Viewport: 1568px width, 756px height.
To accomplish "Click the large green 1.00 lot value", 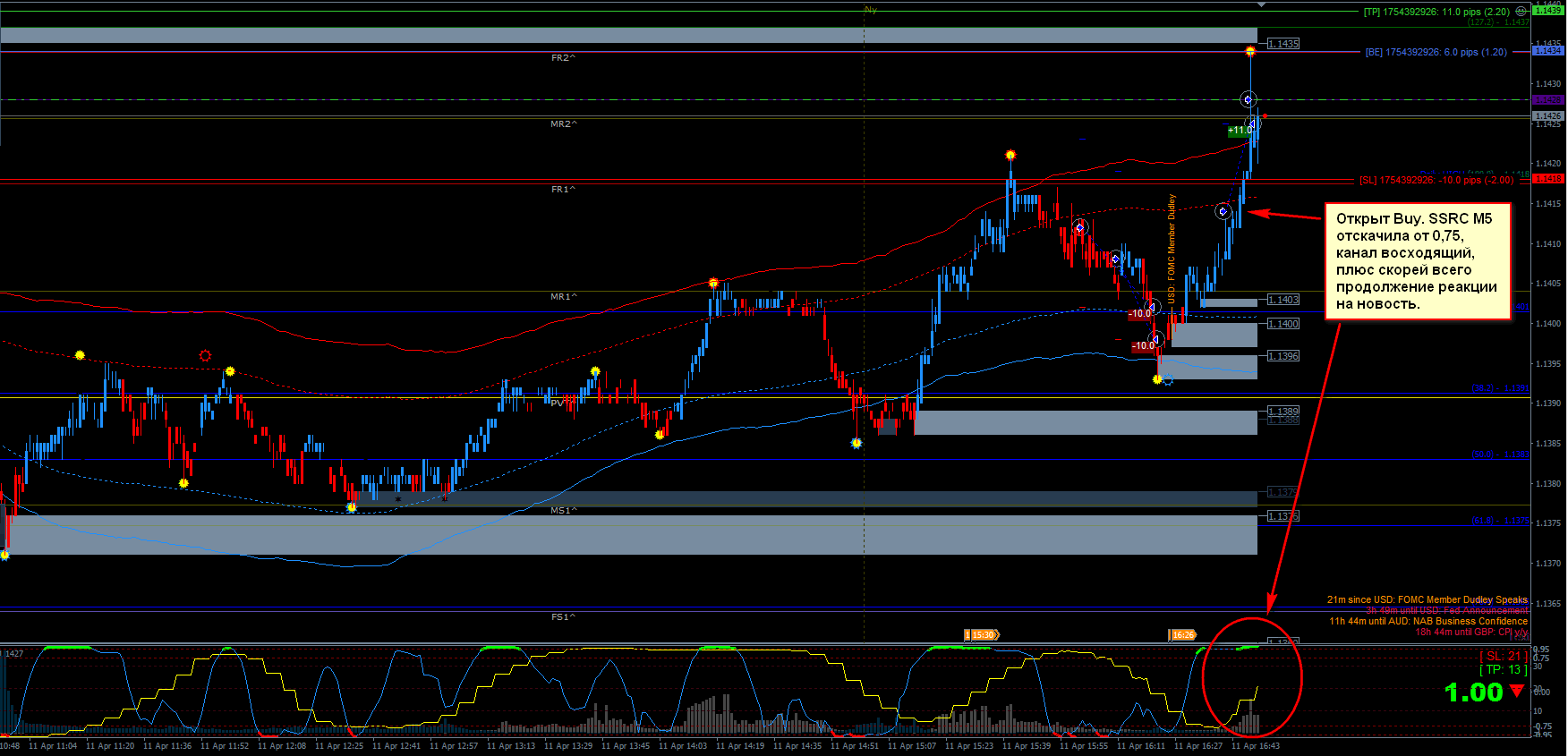I will pyautogui.click(x=1473, y=692).
